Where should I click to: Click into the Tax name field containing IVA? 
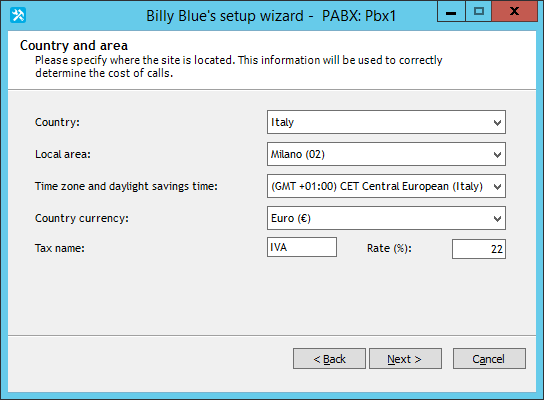click(x=302, y=247)
